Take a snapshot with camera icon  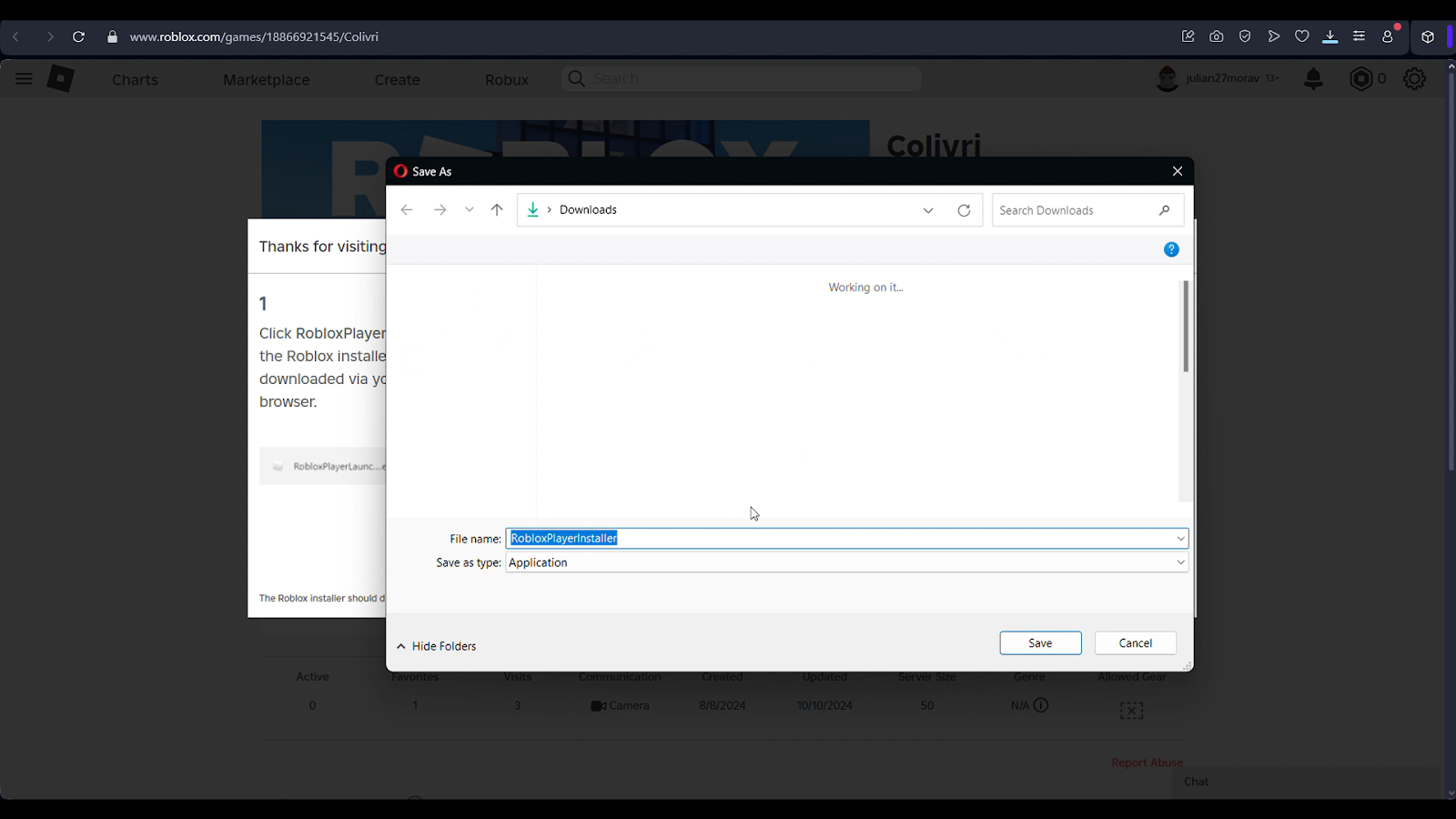tap(1217, 36)
